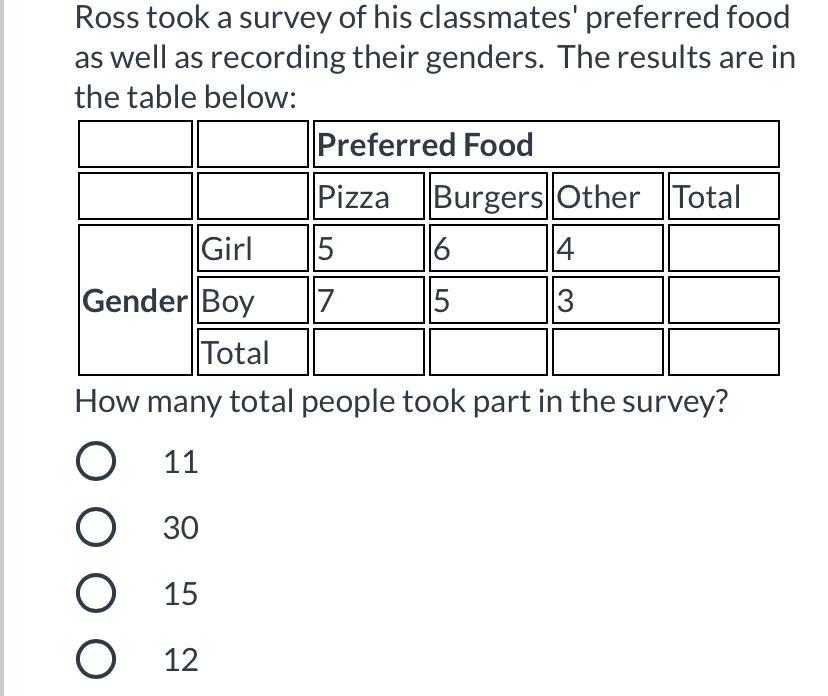
Task: Select the Boy row label cell
Action: (252, 300)
